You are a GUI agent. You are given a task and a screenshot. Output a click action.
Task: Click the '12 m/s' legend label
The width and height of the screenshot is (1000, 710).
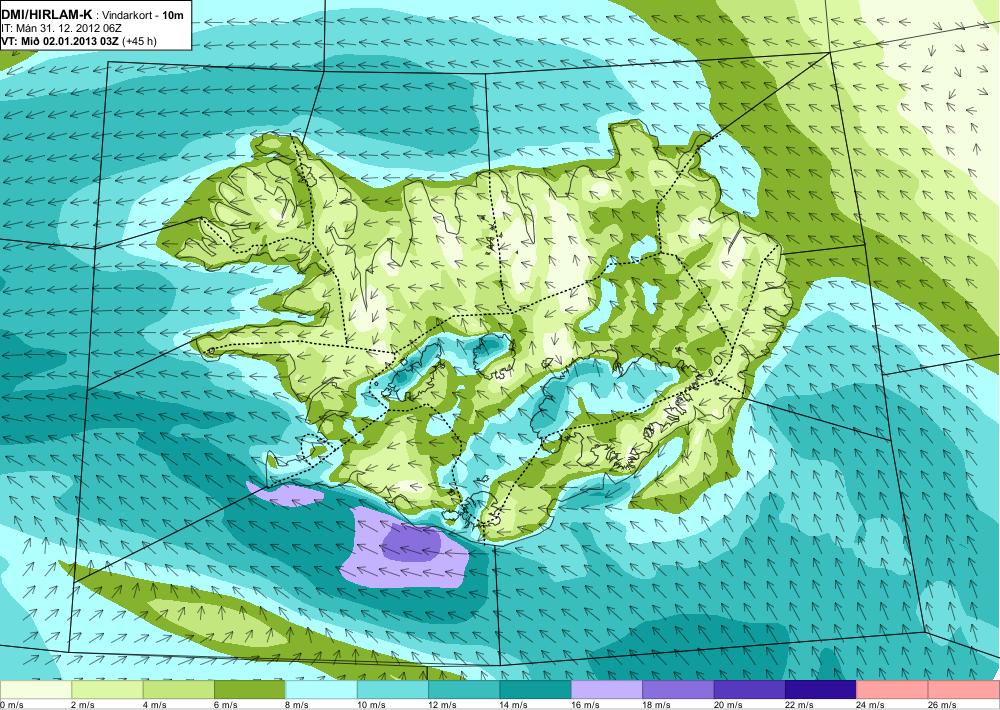point(443,705)
